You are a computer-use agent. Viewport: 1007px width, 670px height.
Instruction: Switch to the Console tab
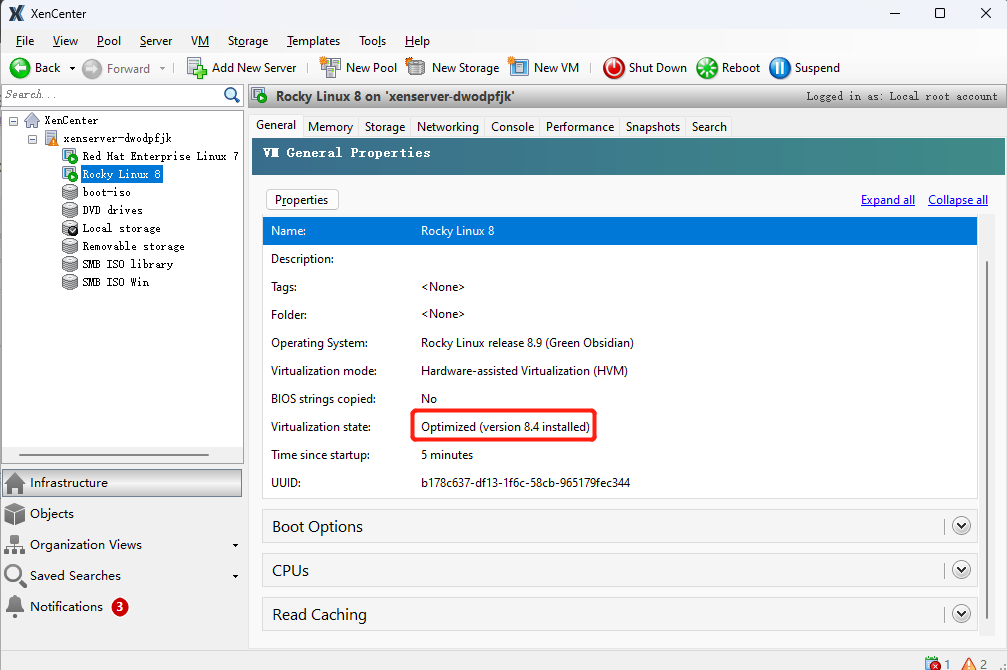coord(512,126)
